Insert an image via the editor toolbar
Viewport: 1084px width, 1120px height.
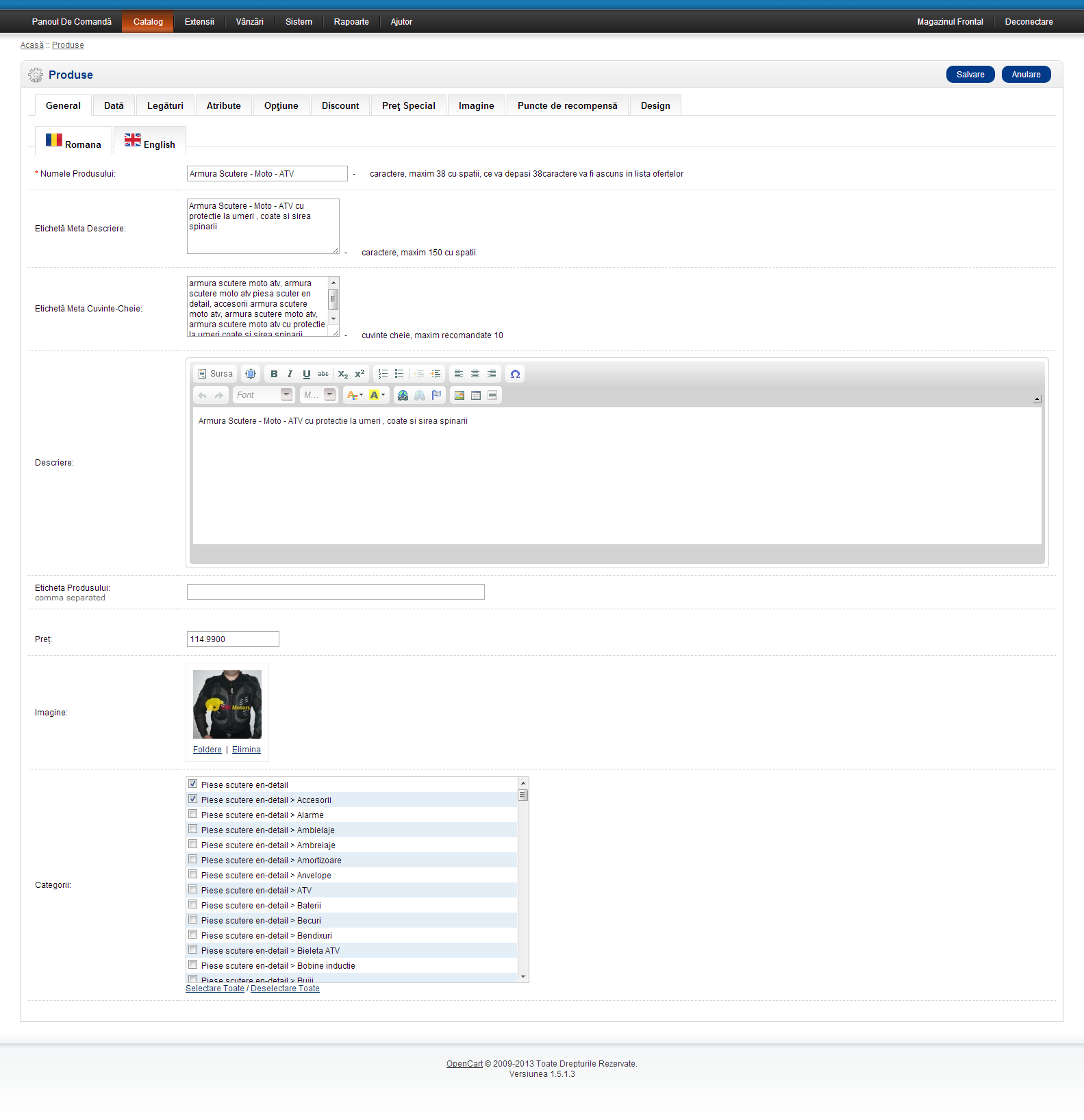[x=459, y=395]
